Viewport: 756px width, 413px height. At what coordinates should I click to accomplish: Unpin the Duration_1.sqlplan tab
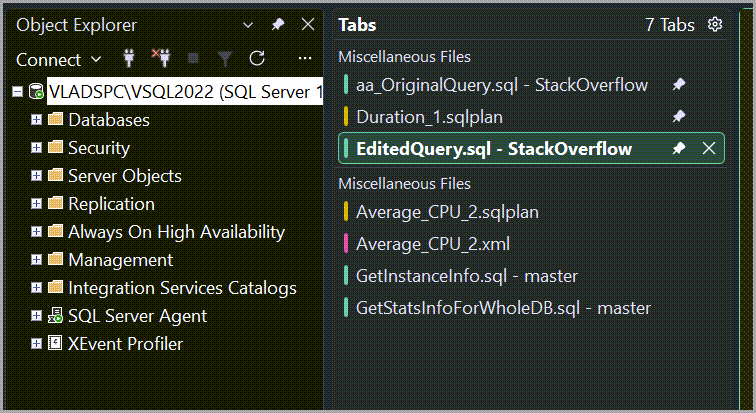[x=680, y=117]
